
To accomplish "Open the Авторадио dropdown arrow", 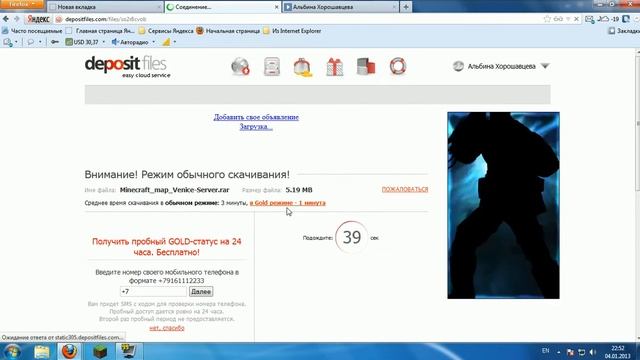I will point(154,42).
